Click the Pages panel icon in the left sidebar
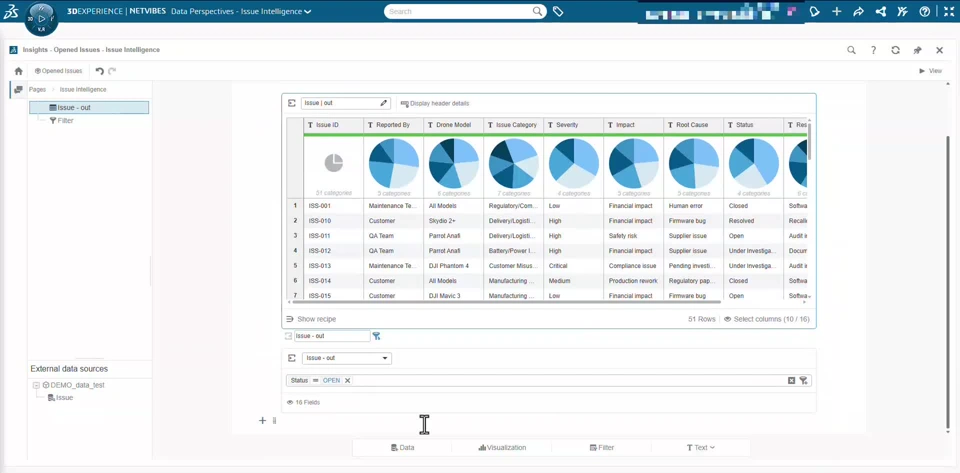The image size is (960, 473). (18, 89)
